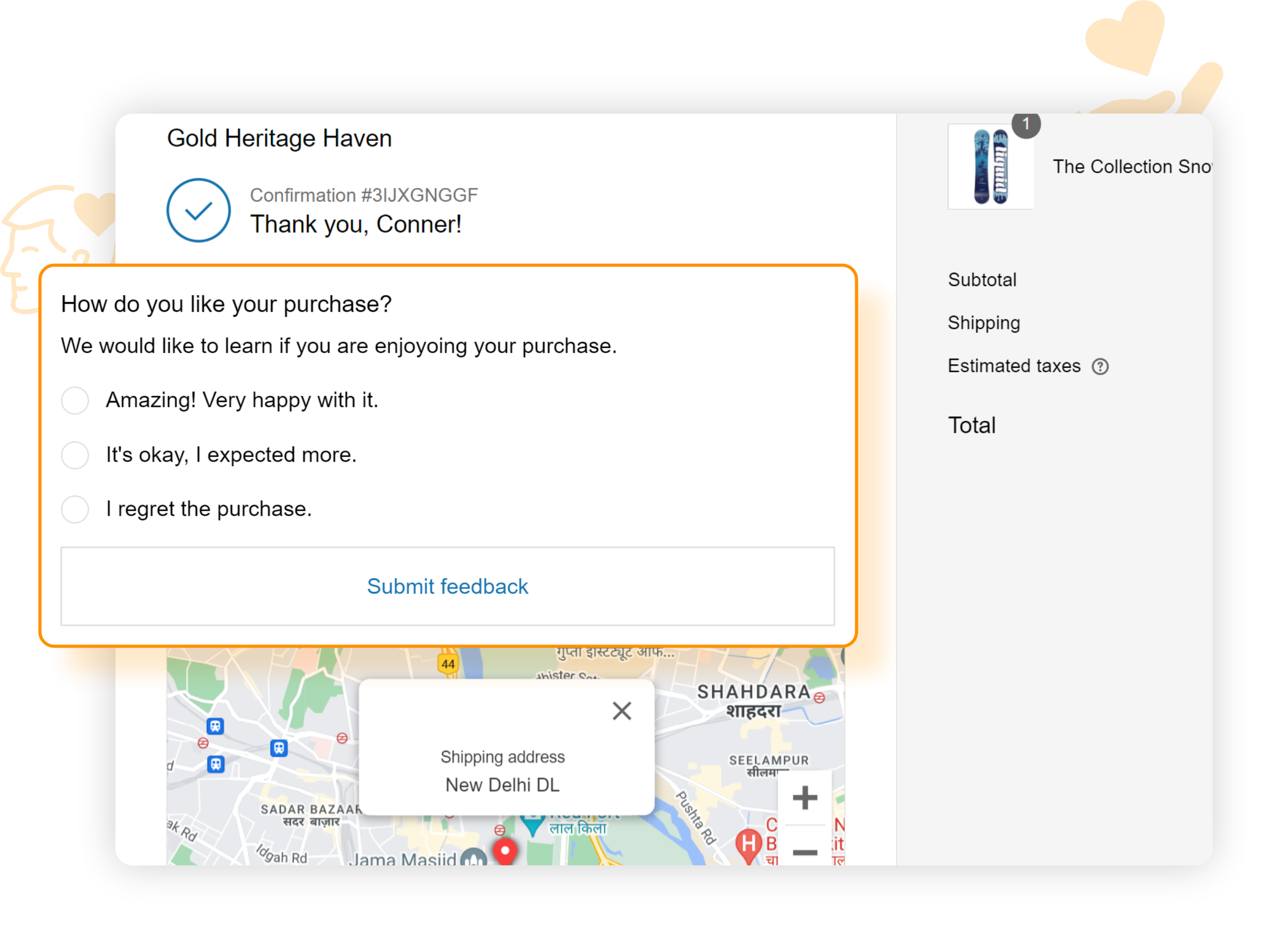
Task: Click the 44 highway marker on map
Action: pos(448,664)
